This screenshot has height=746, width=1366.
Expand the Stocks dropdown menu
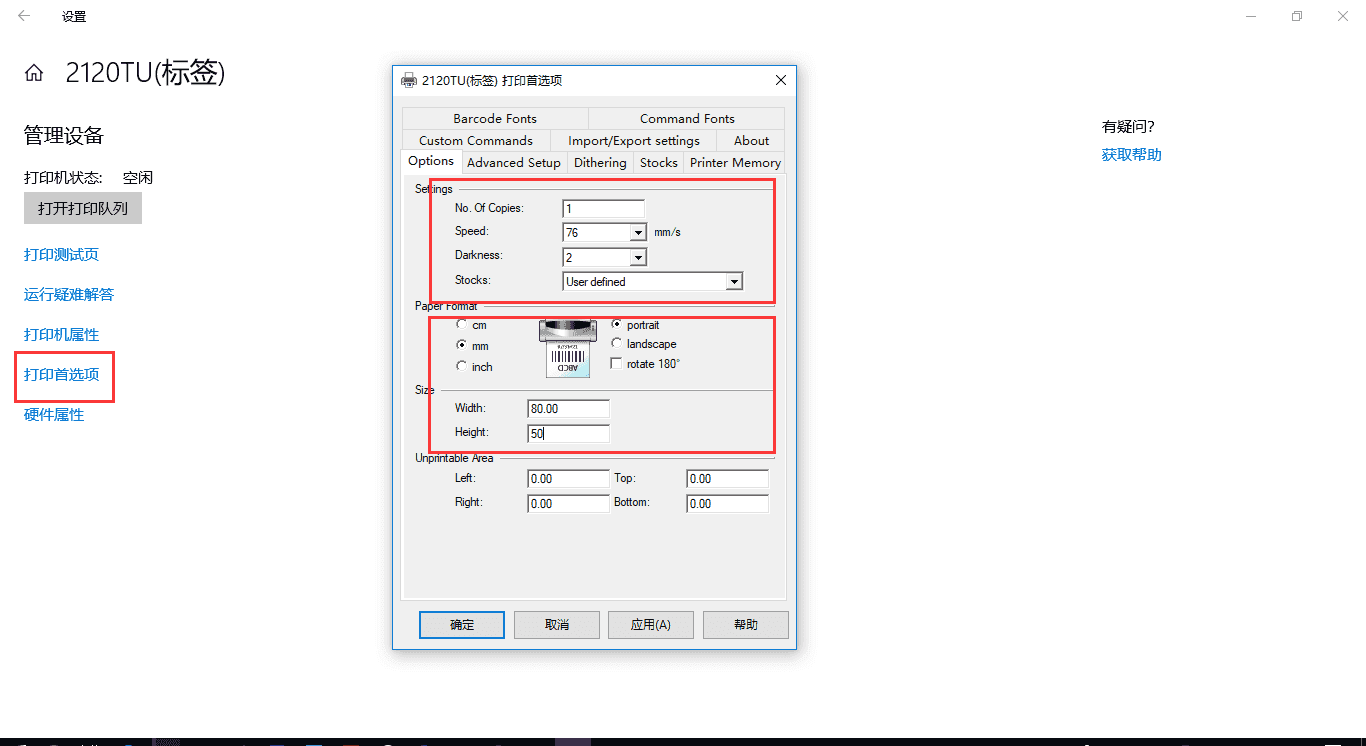pyautogui.click(x=734, y=282)
